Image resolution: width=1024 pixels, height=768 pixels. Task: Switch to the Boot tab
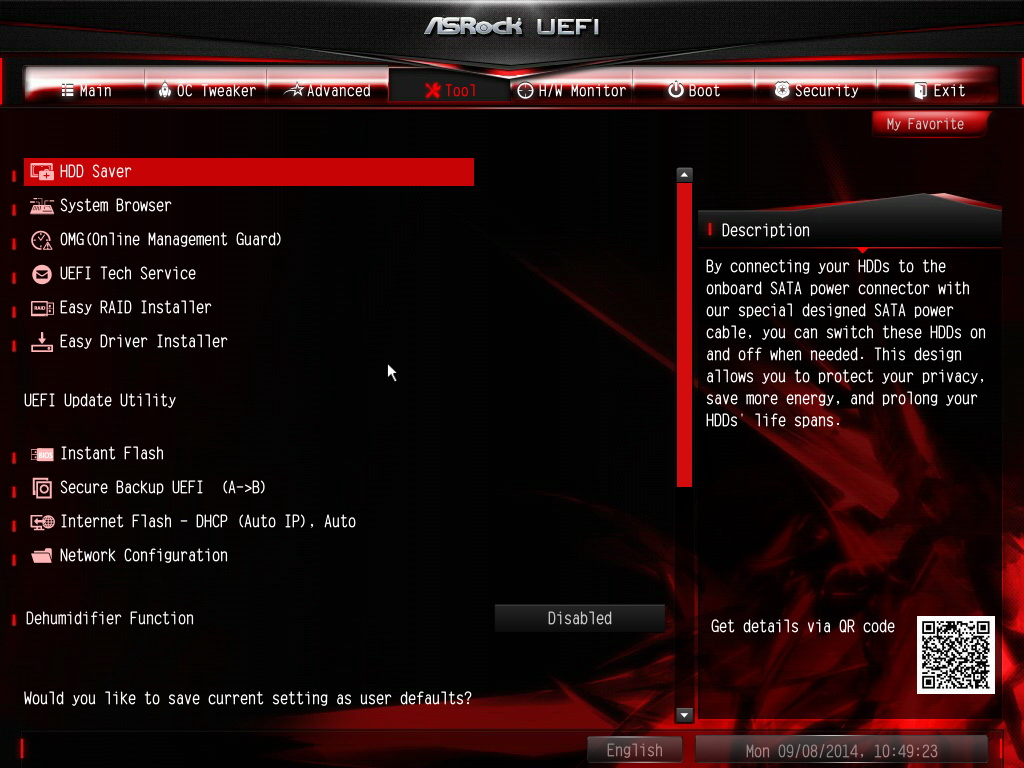(694, 87)
